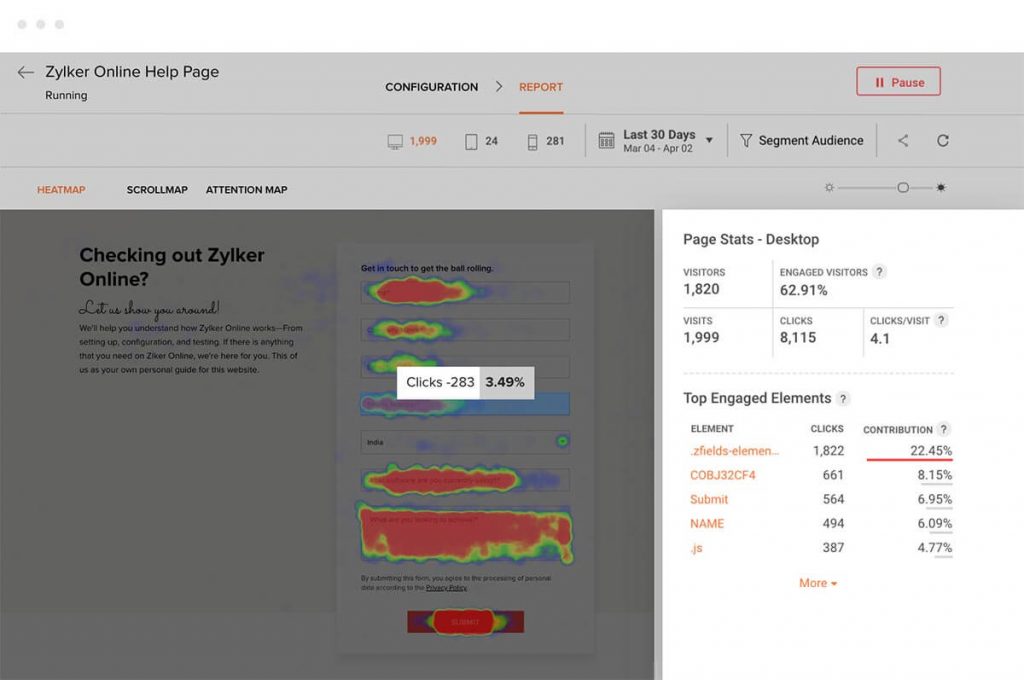
Task: Refresh the report using the reload icon
Action: point(943,141)
